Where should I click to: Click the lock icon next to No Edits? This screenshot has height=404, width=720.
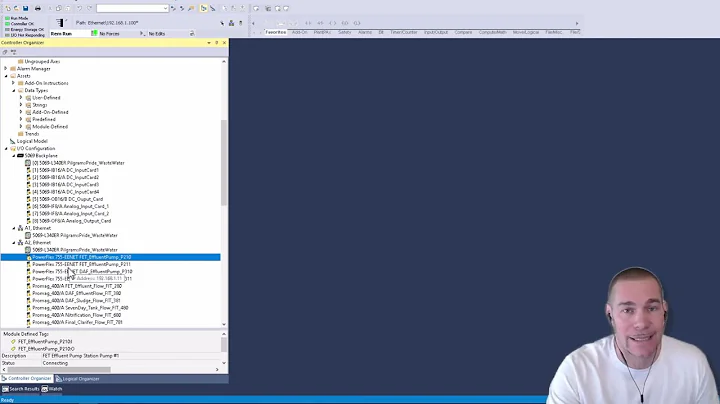point(192,34)
